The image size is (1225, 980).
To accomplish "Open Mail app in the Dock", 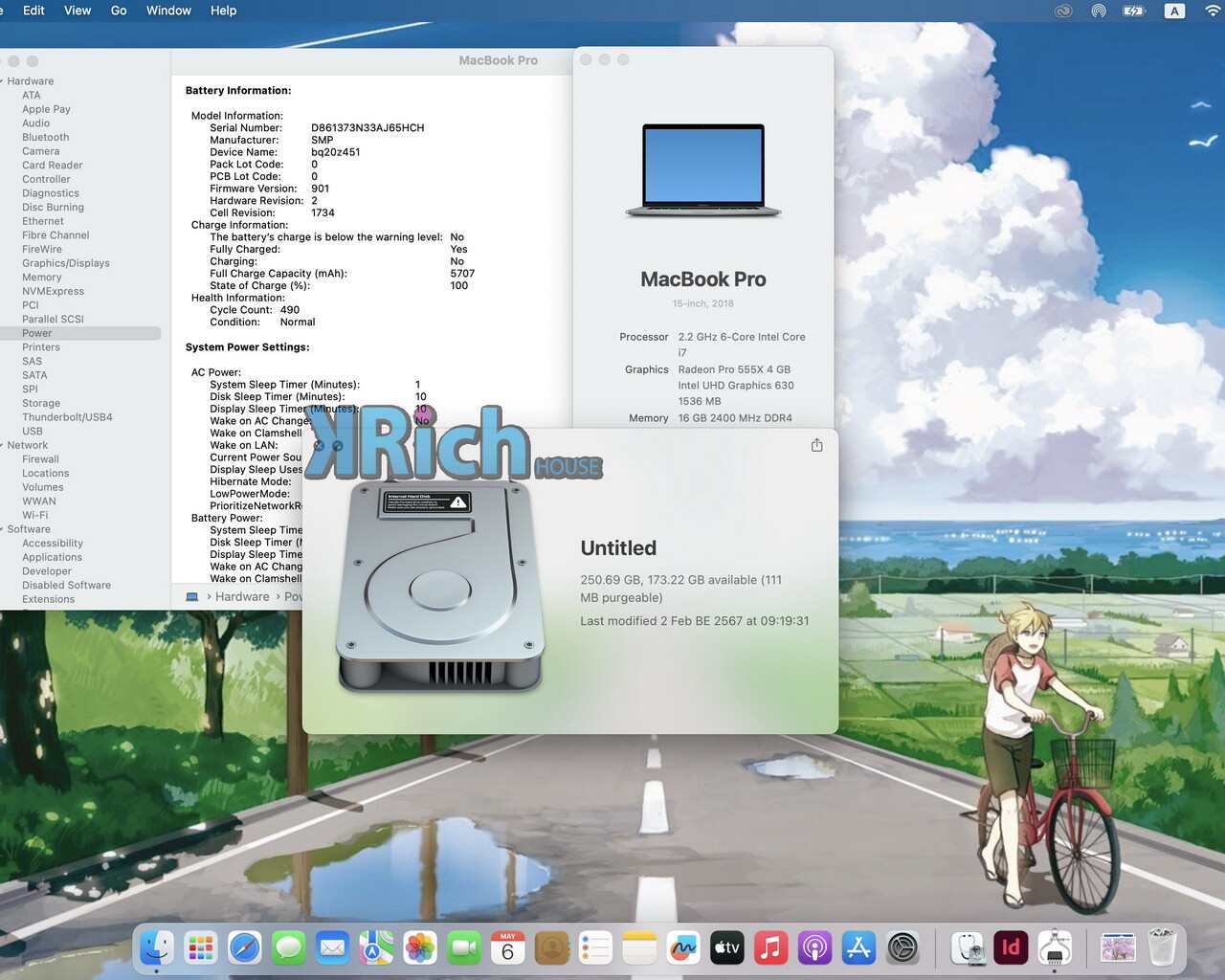I will coord(332,948).
